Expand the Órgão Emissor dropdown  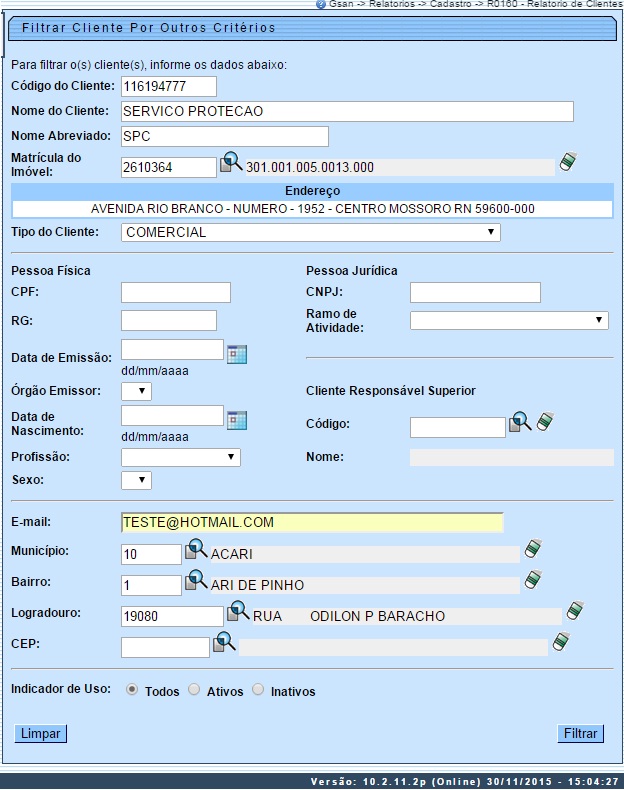[136, 391]
